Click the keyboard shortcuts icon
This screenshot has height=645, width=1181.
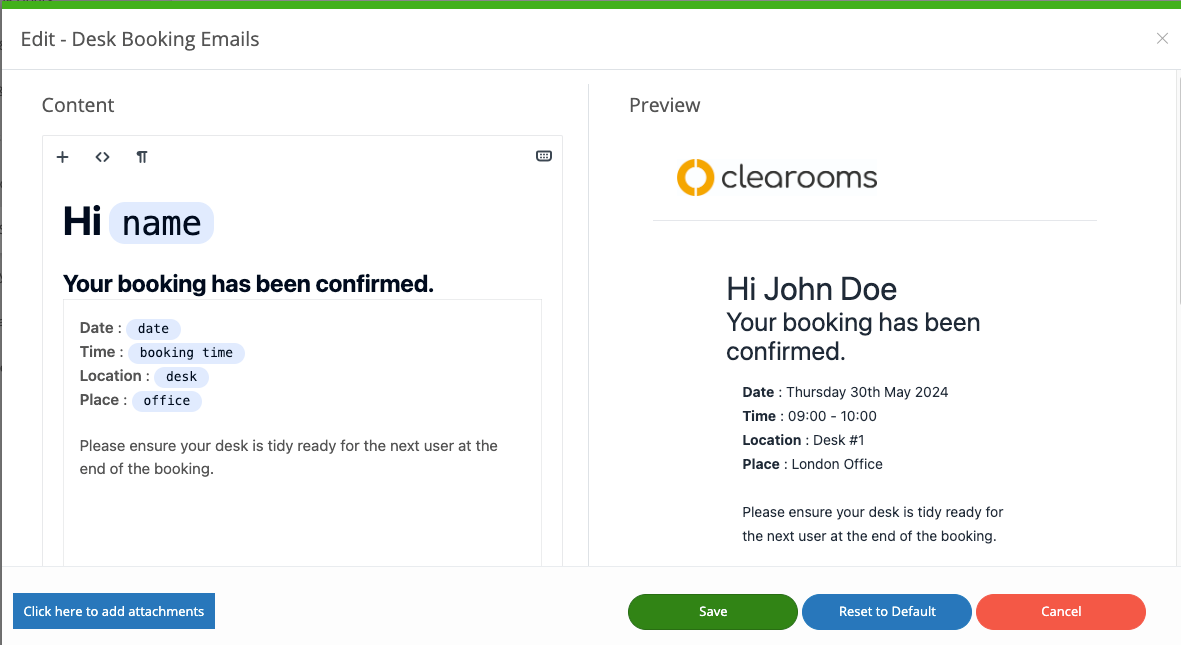point(544,156)
